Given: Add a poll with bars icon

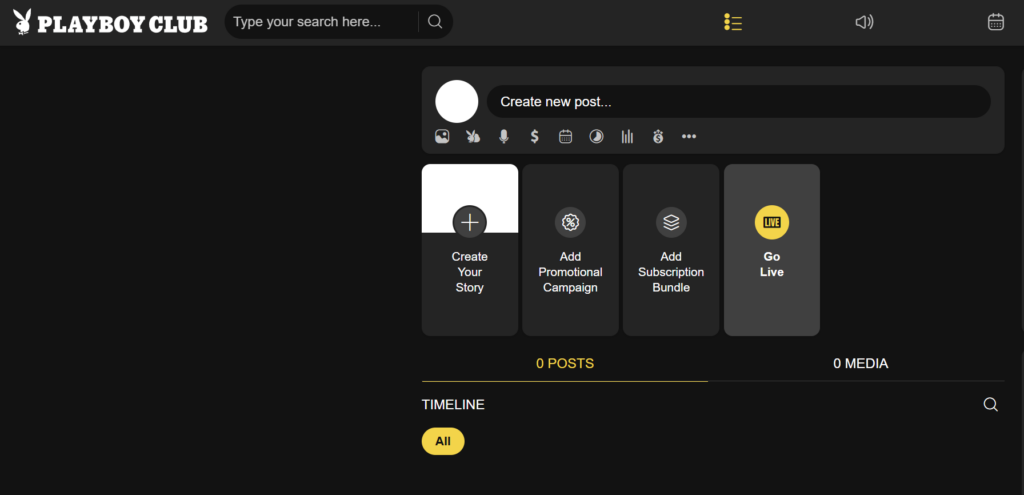Looking at the screenshot, I should [628, 136].
